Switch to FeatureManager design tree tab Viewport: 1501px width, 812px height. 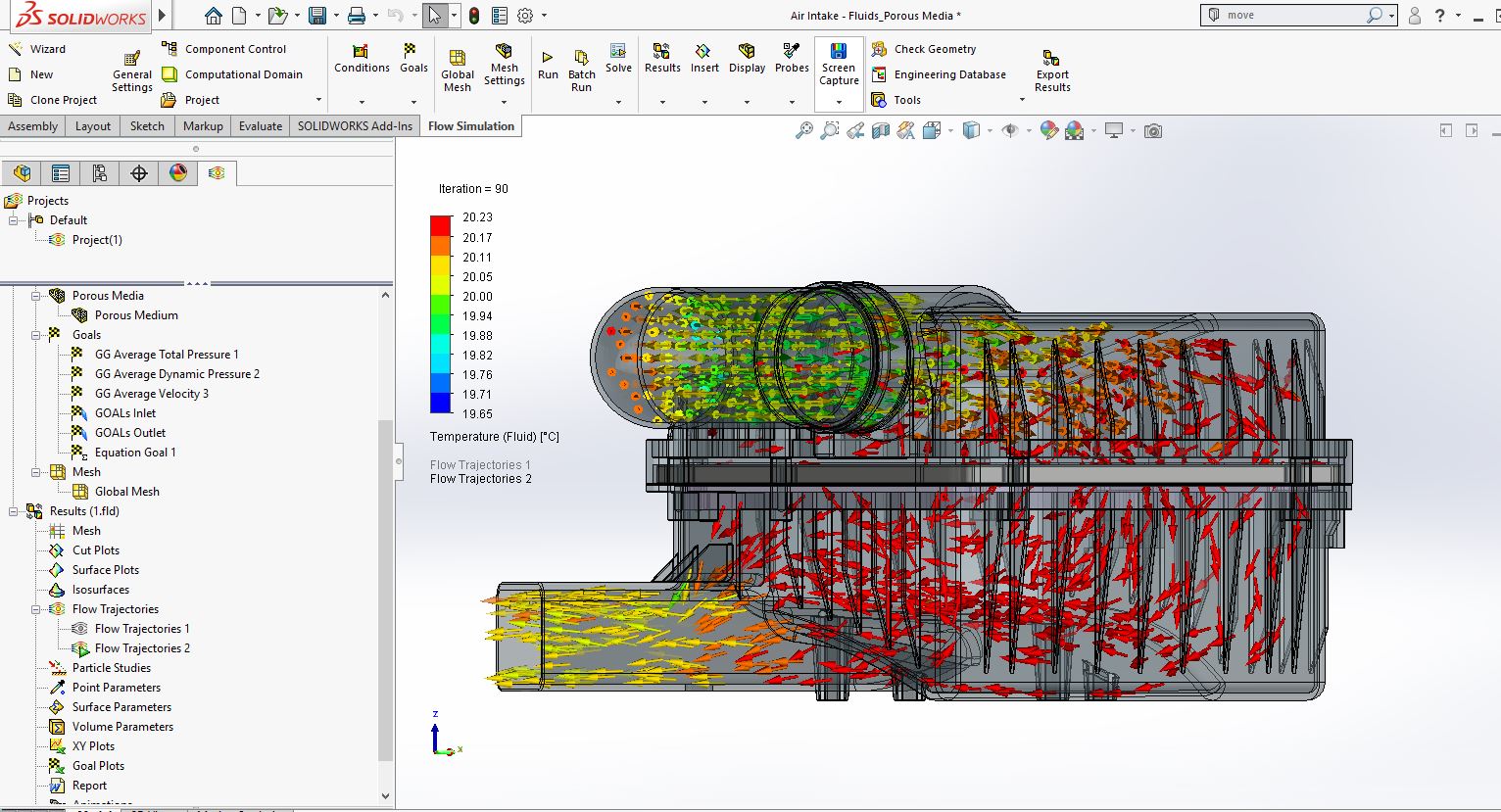(22, 173)
